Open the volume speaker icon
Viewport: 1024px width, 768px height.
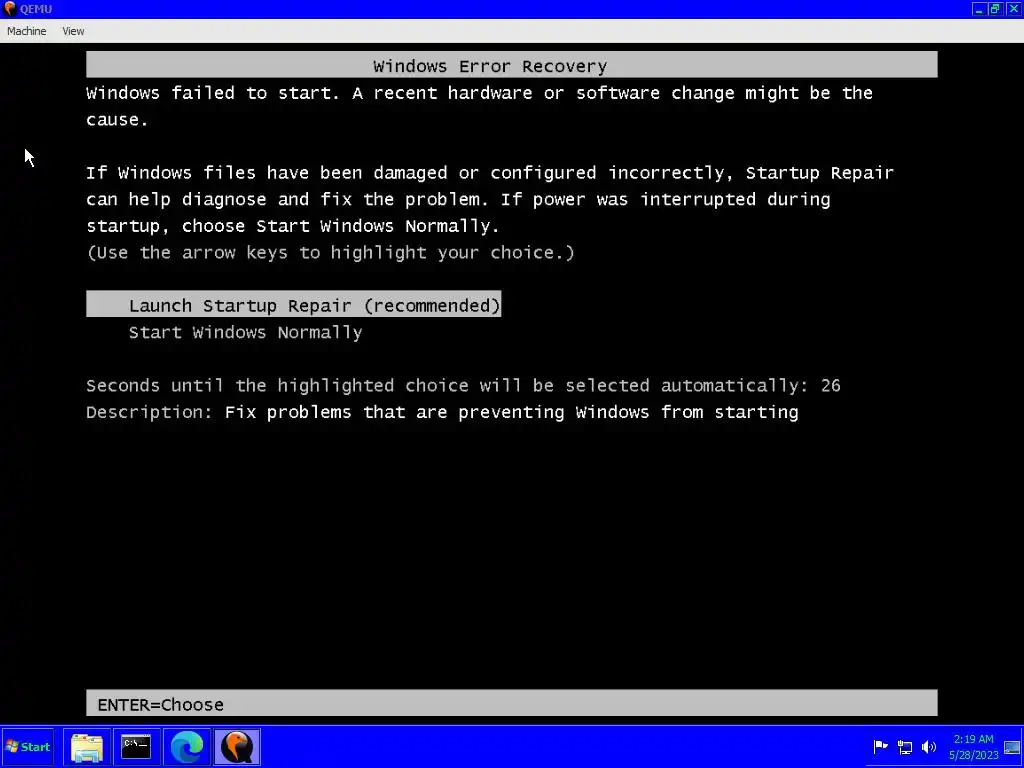coord(928,747)
